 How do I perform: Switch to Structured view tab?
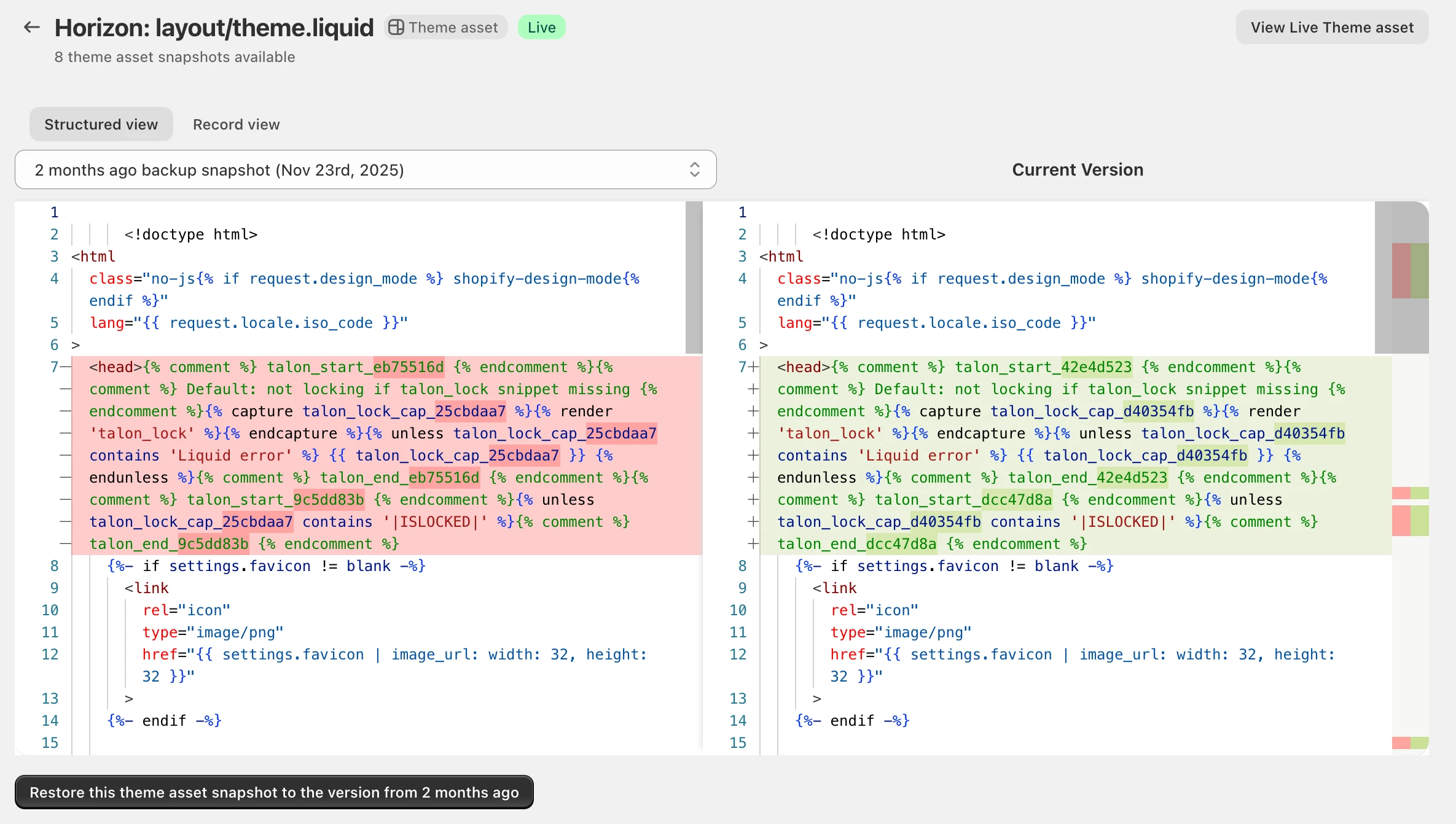click(101, 125)
